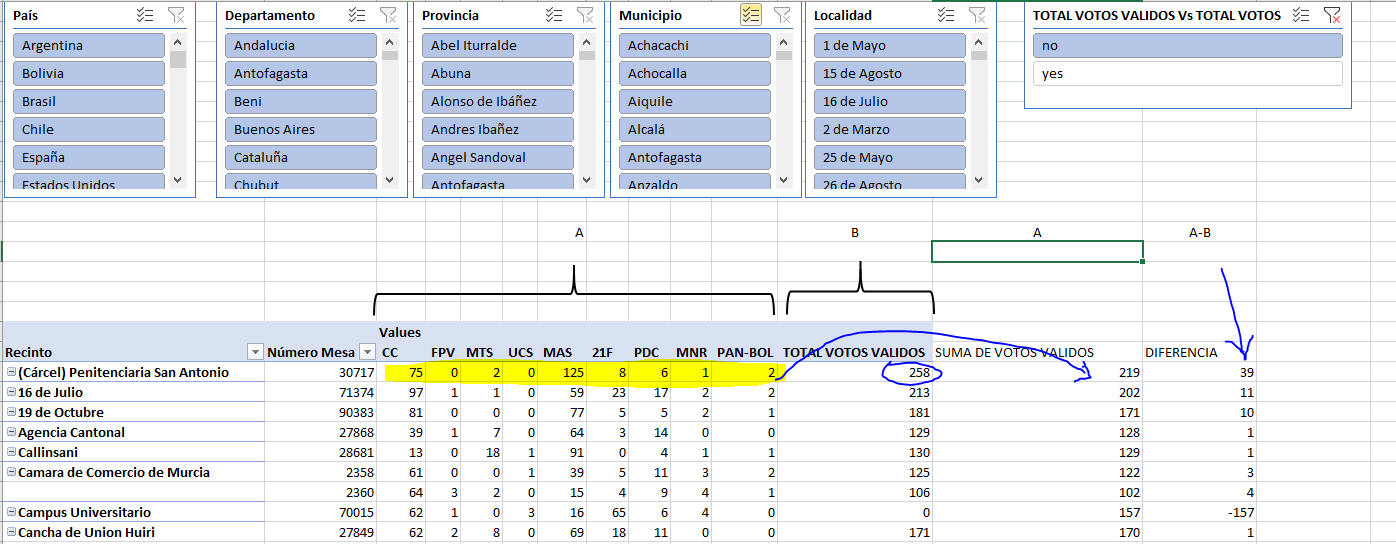Collapse the Penitenciaria San Antonio row group

[10, 373]
